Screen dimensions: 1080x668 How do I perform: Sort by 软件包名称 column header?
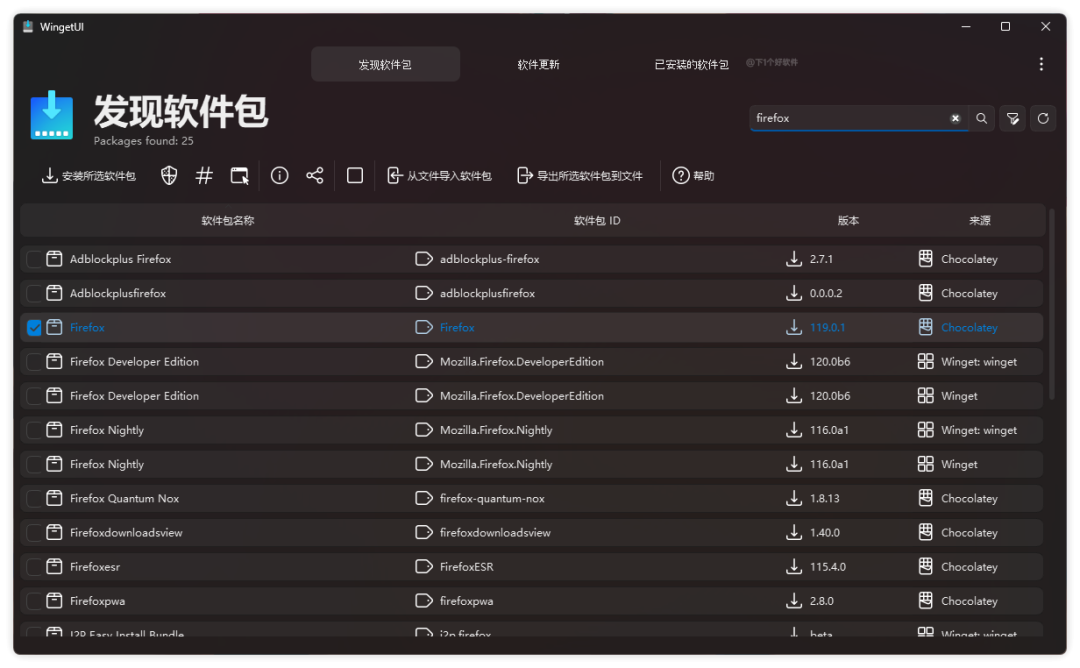[227, 220]
